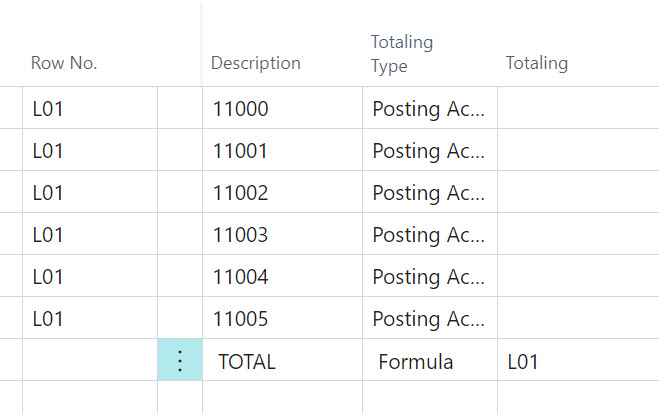The image size is (659, 413).
Task: Open the Formula totaling type cell
Action: pos(429,361)
